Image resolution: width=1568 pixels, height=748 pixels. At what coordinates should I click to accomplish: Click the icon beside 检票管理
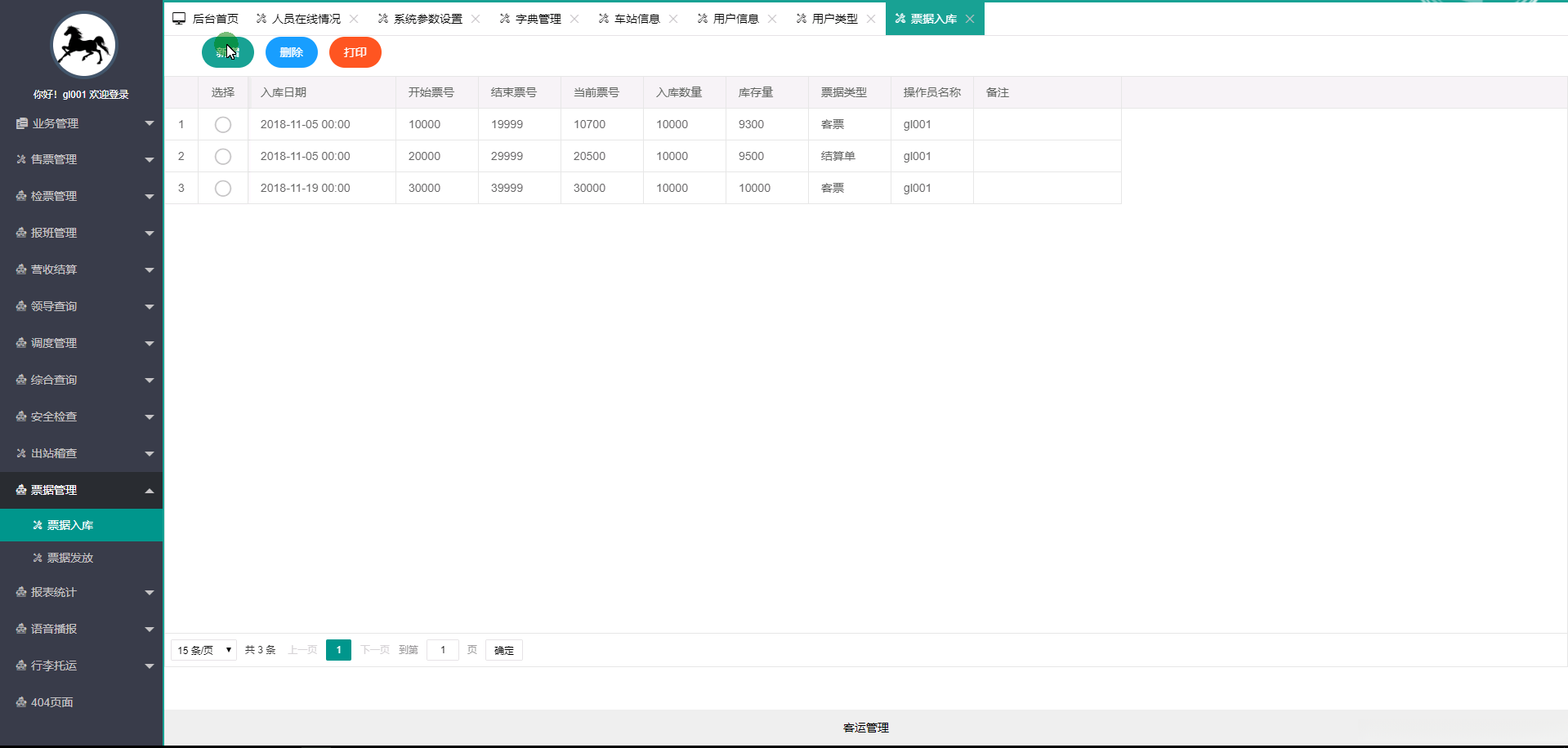point(21,196)
